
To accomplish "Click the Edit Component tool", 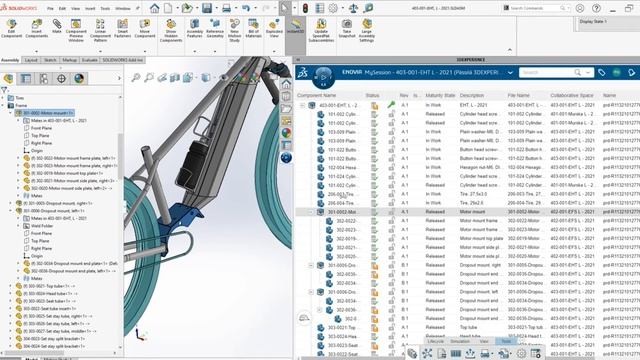I will (11, 29).
